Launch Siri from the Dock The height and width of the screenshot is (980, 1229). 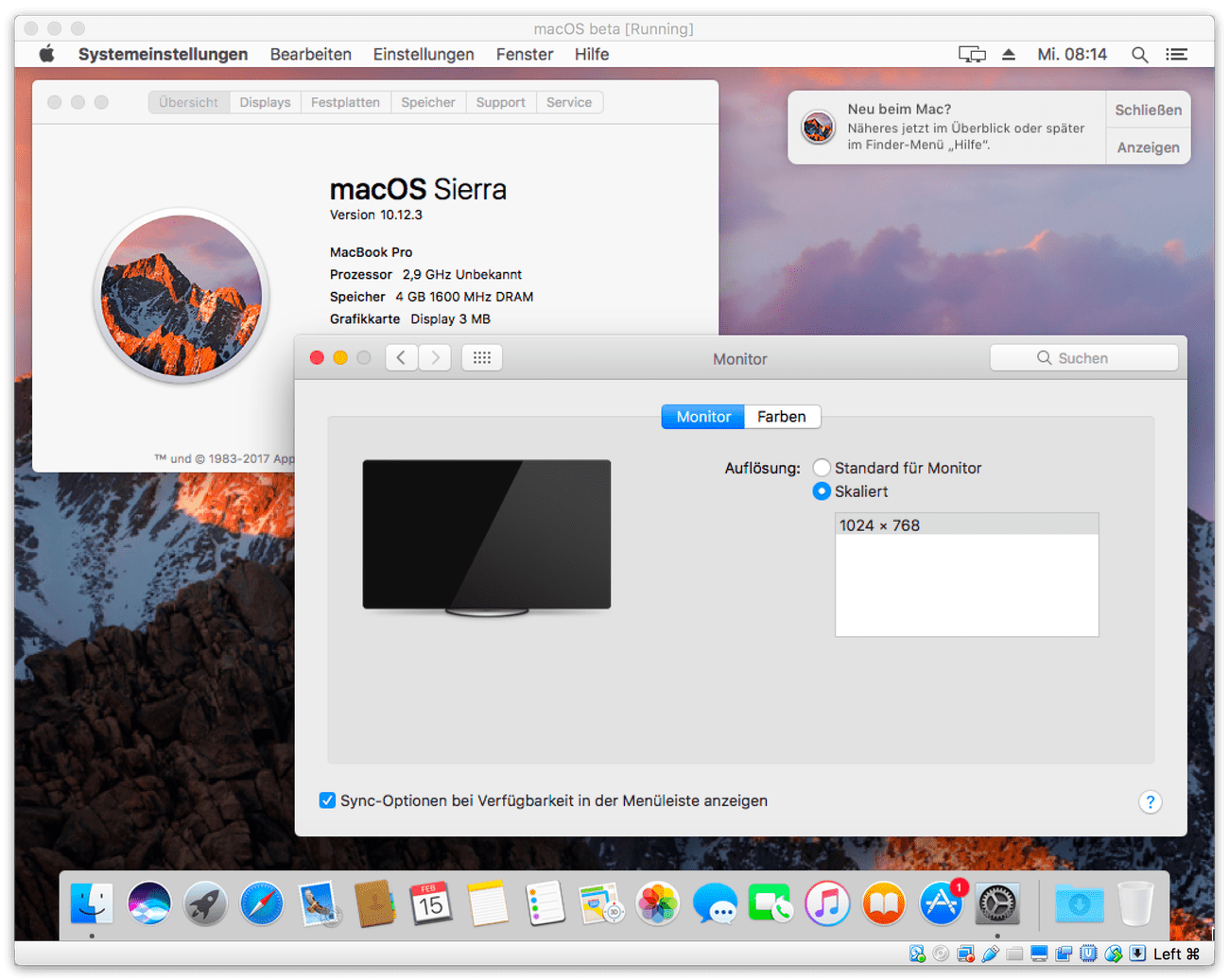point(148,903)
